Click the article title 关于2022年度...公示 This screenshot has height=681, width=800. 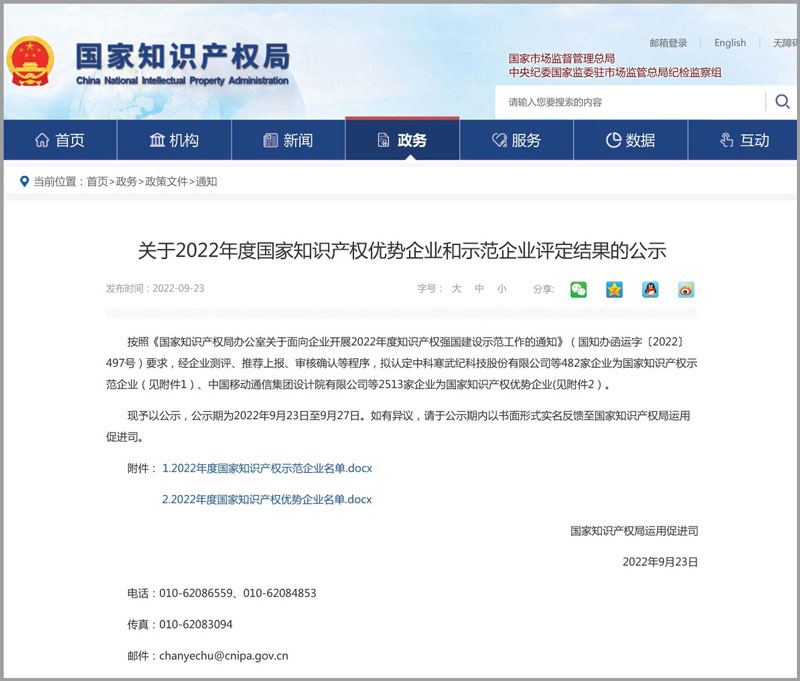pos(402,250)
